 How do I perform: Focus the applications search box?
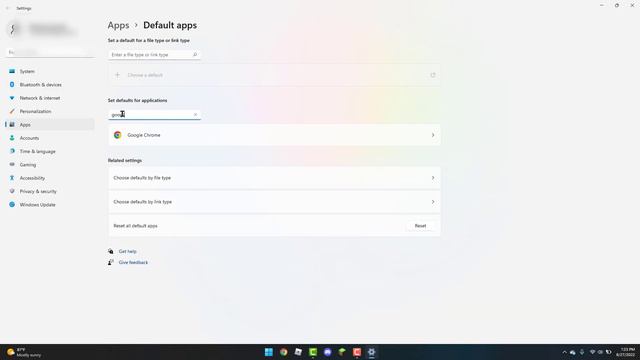[154, 115]
